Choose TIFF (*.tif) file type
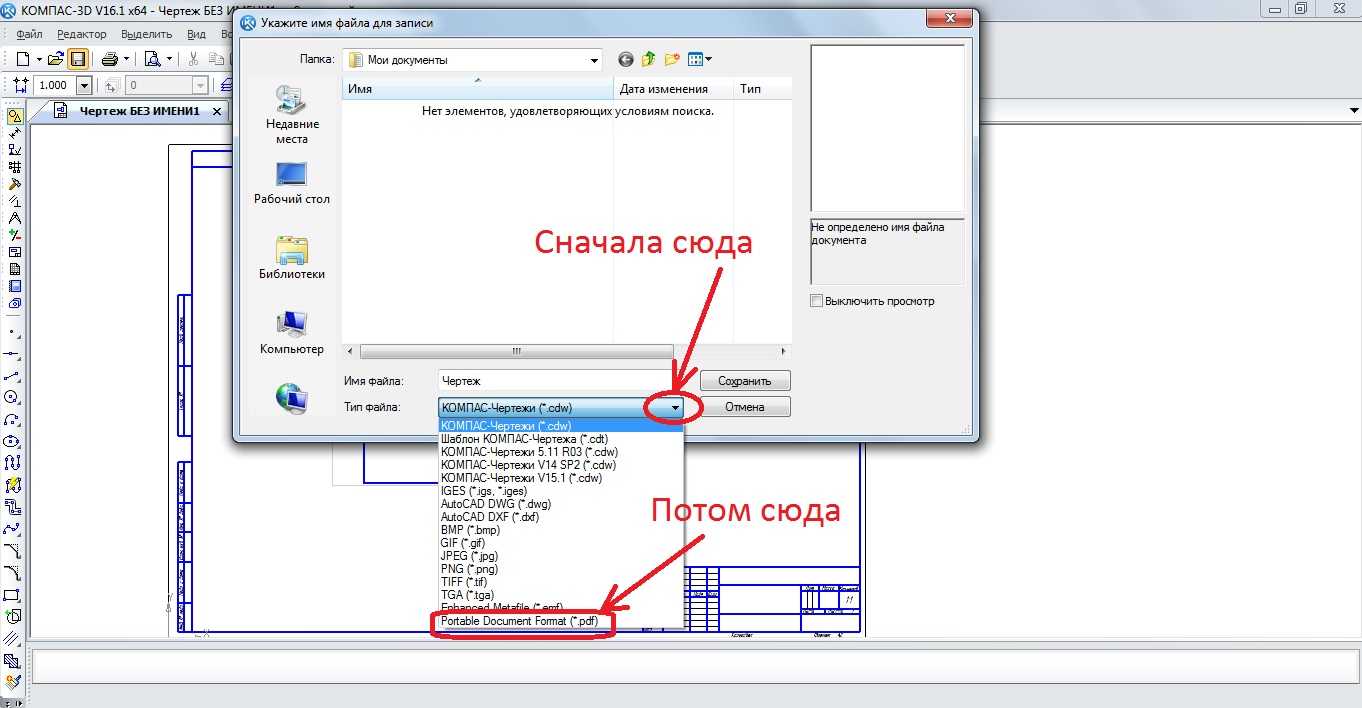The width and height of the screenshot is (1362, 708). point(465,582)
